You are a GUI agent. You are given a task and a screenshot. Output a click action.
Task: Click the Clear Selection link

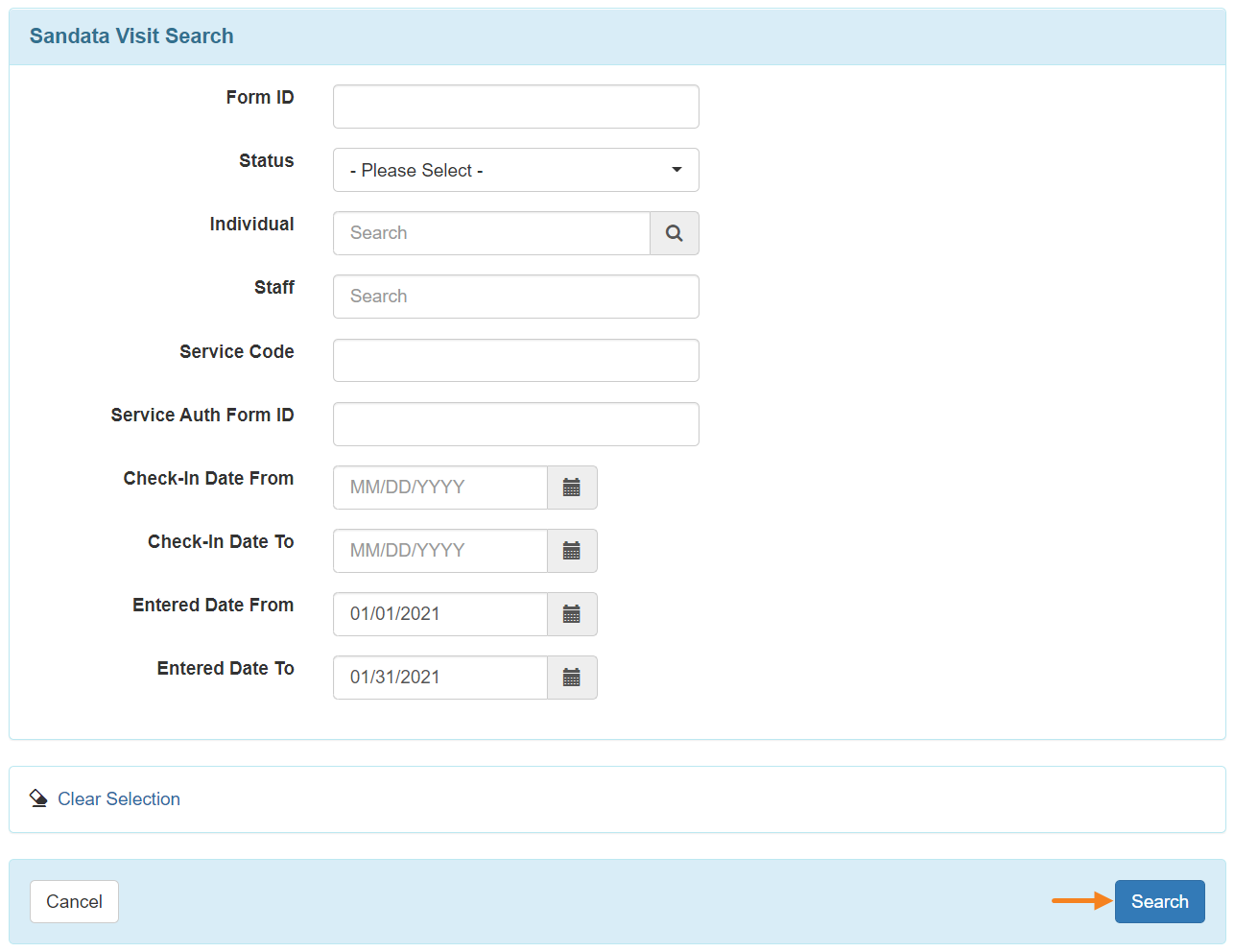119,799
